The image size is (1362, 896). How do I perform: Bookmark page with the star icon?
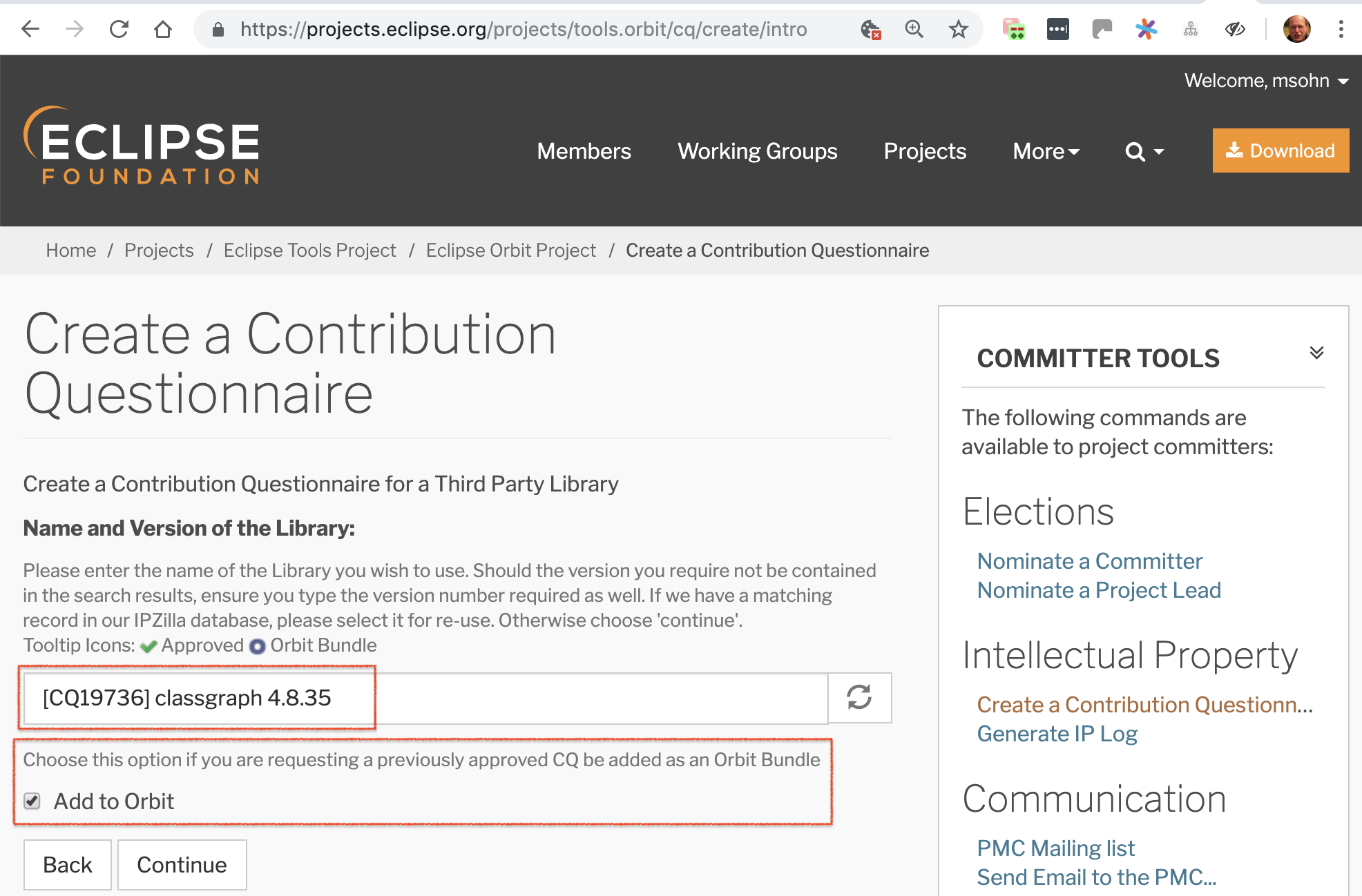coord(958,29)
